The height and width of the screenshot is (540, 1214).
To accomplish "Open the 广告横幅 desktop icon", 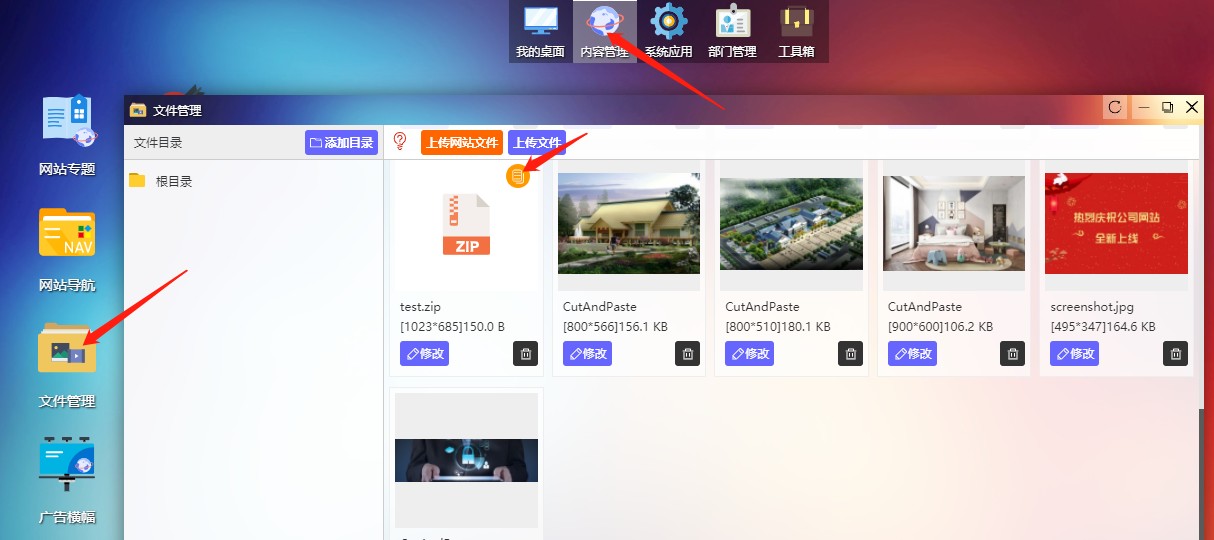I will [67, 482].
